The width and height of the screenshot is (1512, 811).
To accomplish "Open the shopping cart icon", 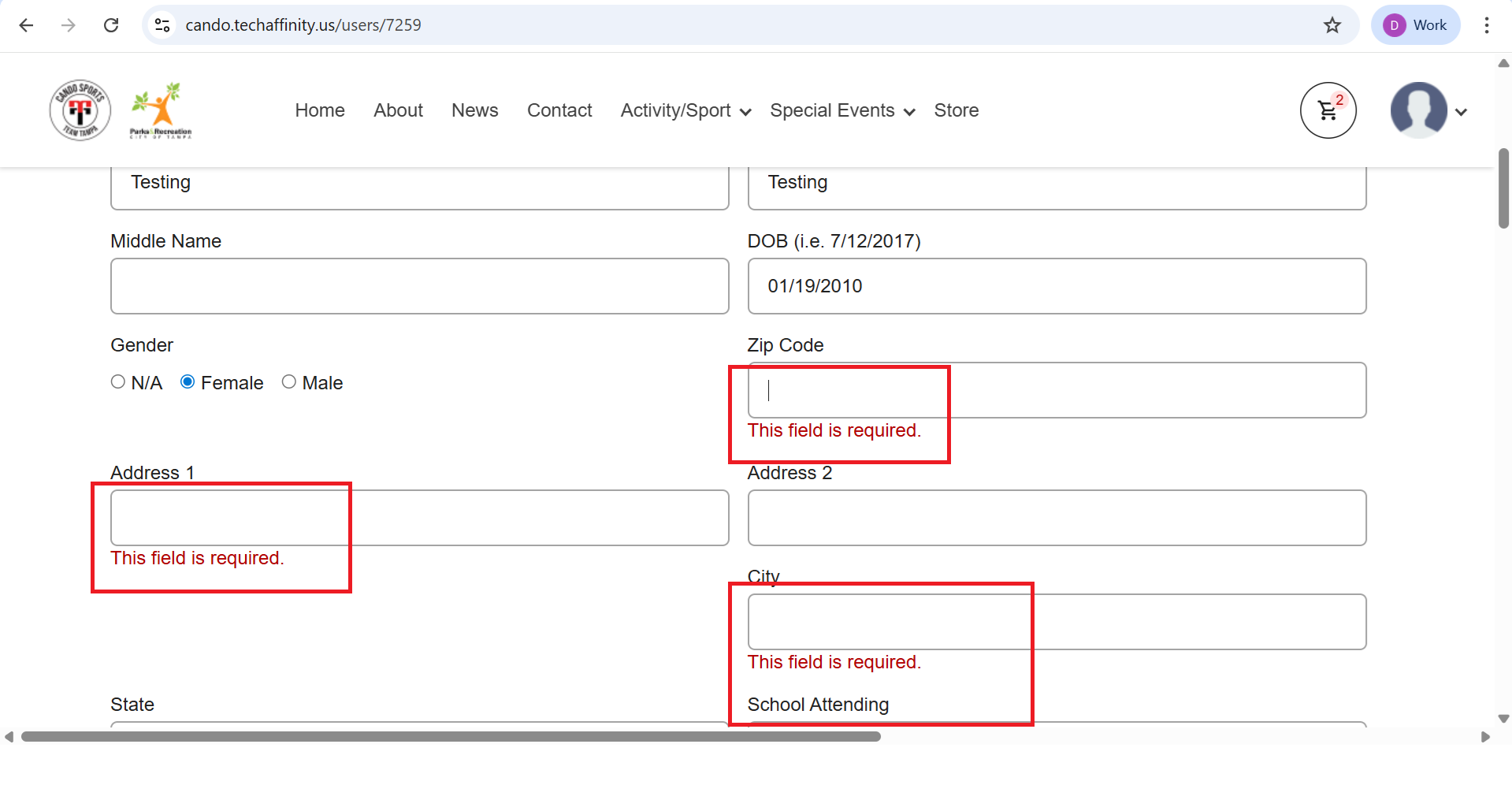I will coord(1328,110).
